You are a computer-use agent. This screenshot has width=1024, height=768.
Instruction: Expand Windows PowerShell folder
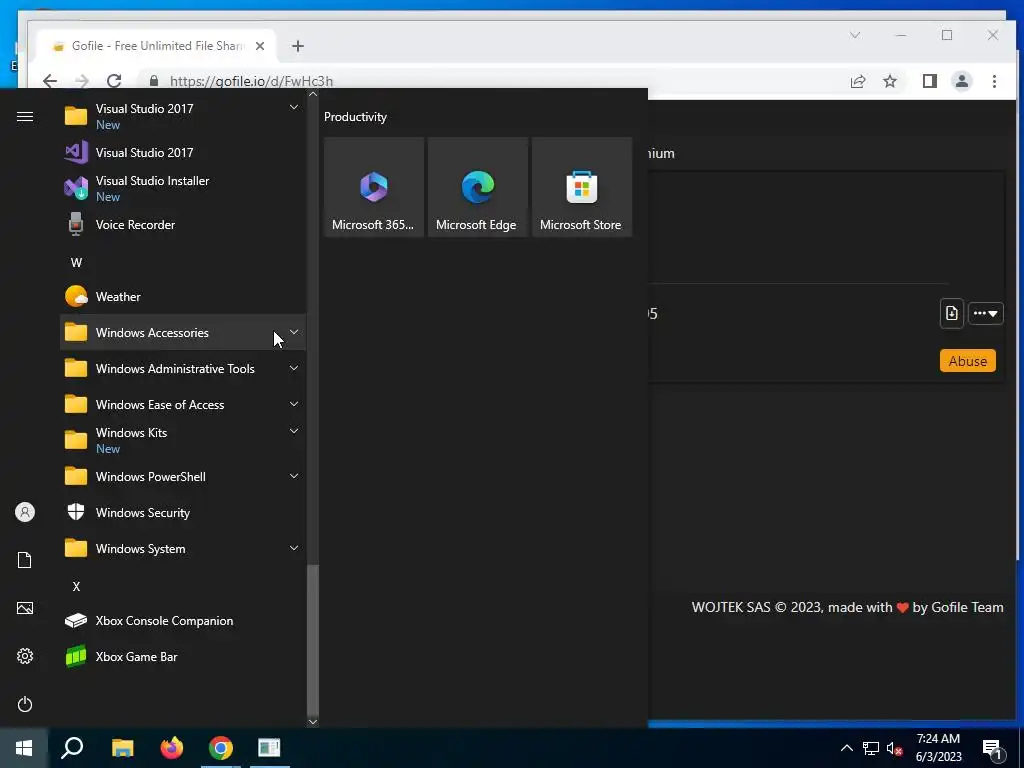point(183,476)
